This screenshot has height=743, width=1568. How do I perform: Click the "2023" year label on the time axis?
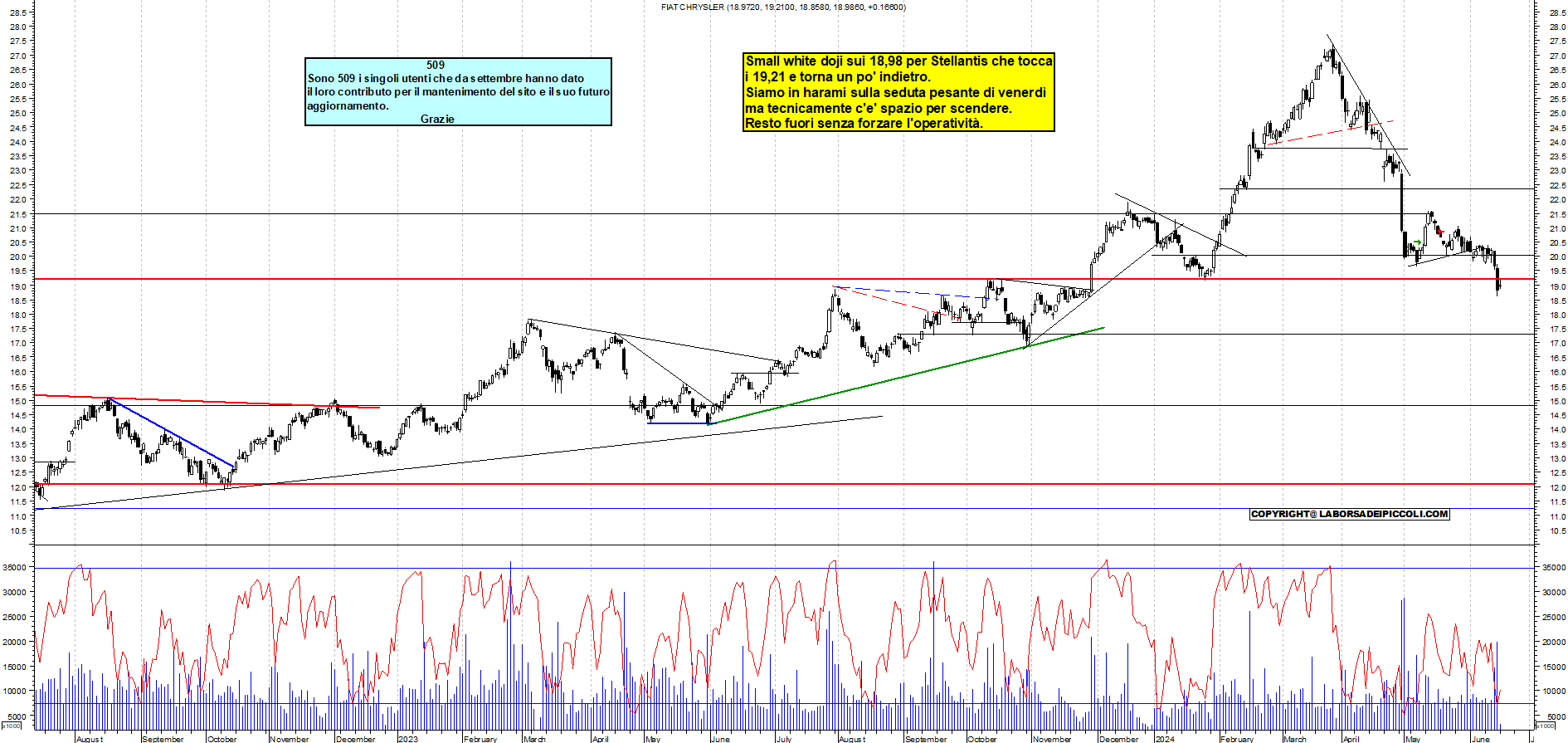pyautogui.click(x=408, y=739)
